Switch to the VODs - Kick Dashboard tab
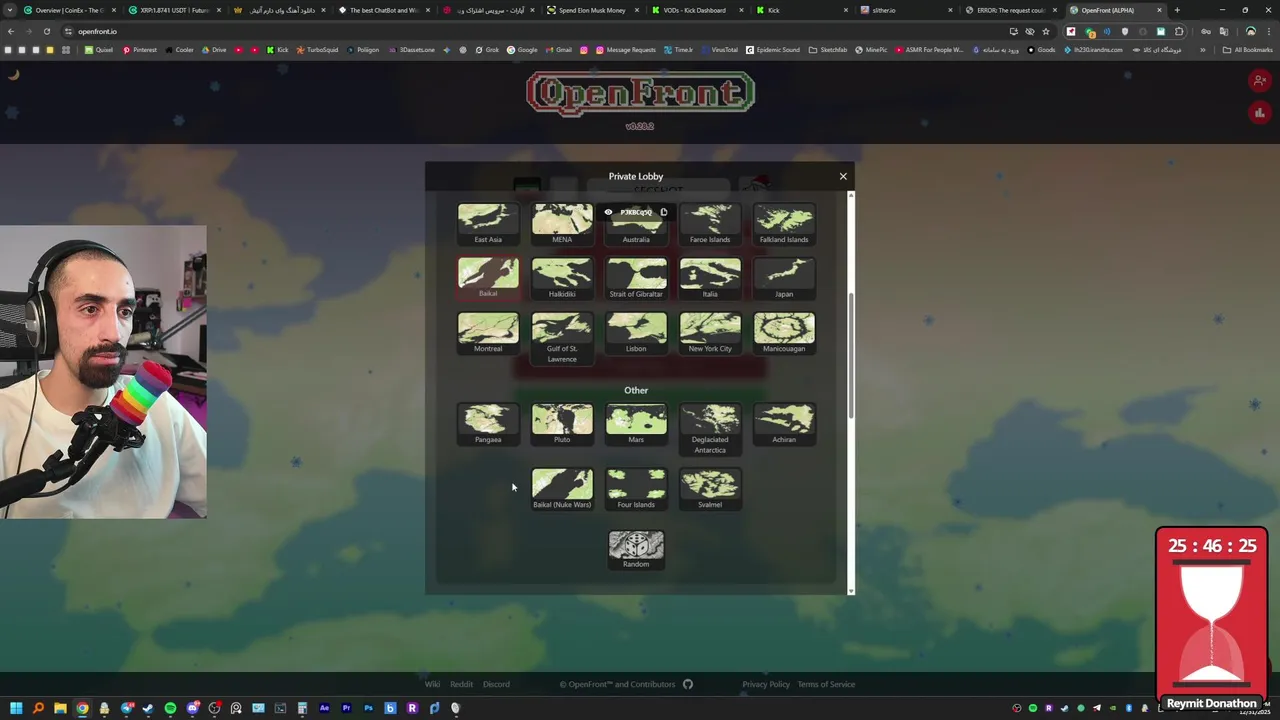 click(x=694, y=10)
